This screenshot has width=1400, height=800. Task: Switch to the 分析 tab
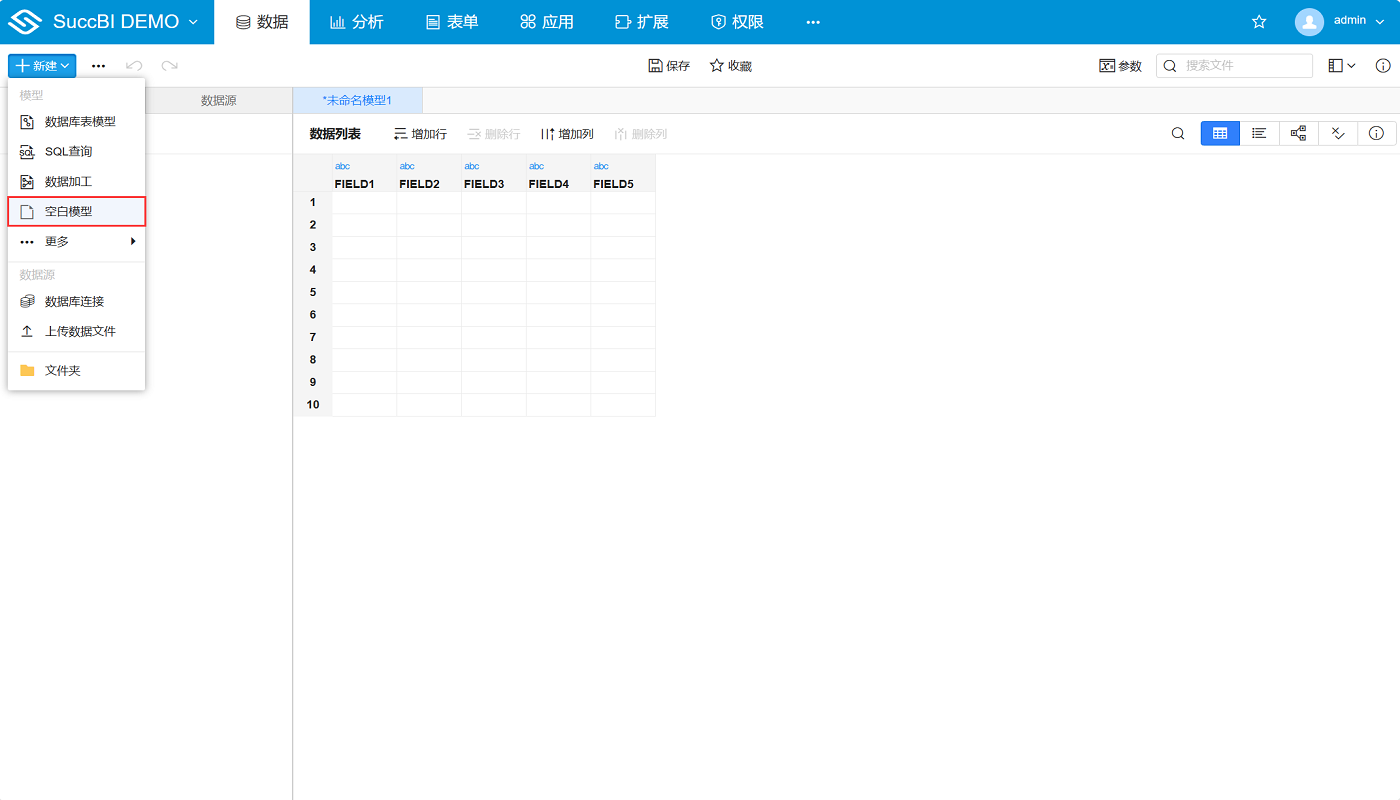click(357, 22)
